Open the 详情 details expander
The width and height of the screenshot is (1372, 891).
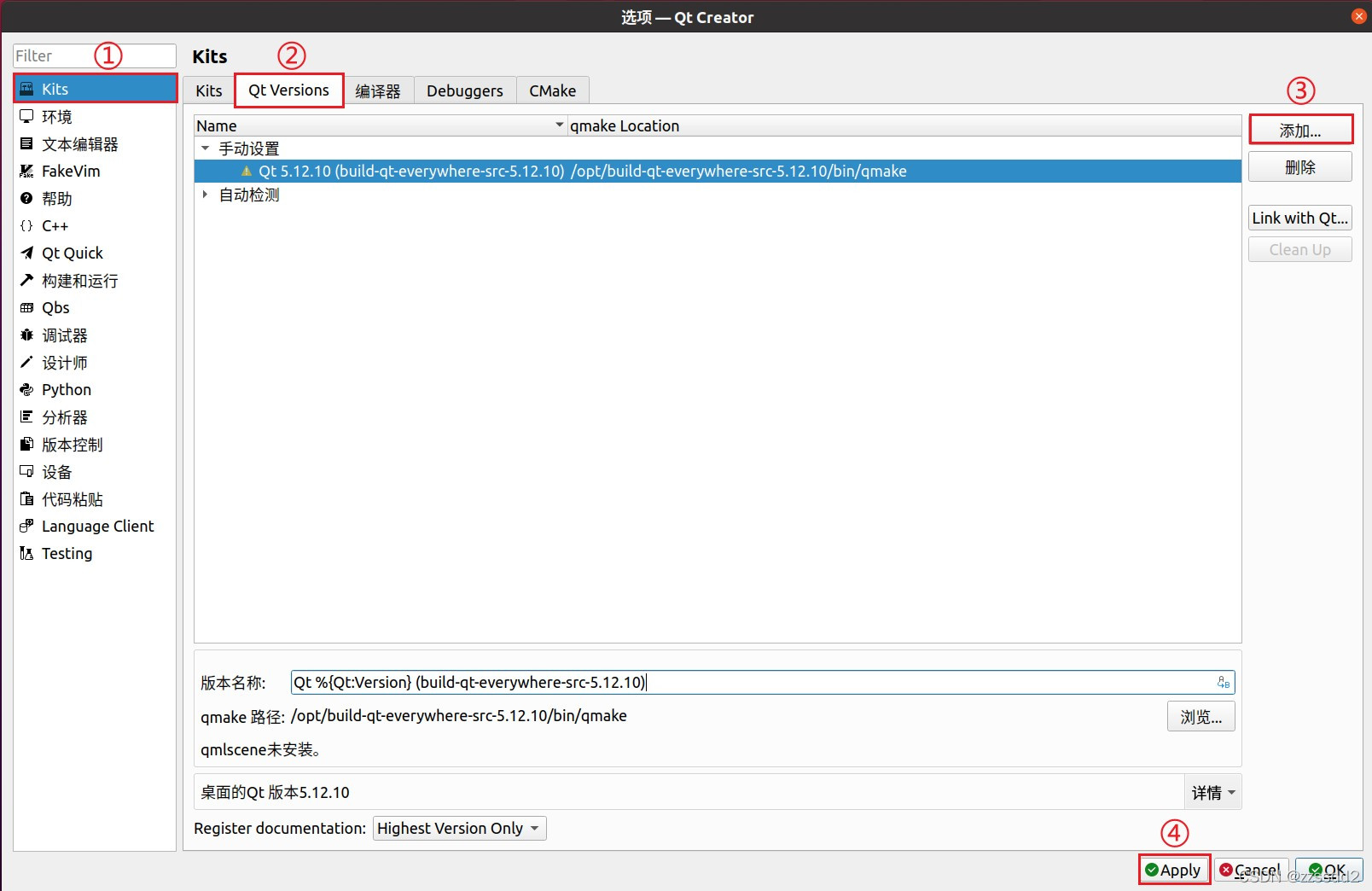pos(1213,792)
